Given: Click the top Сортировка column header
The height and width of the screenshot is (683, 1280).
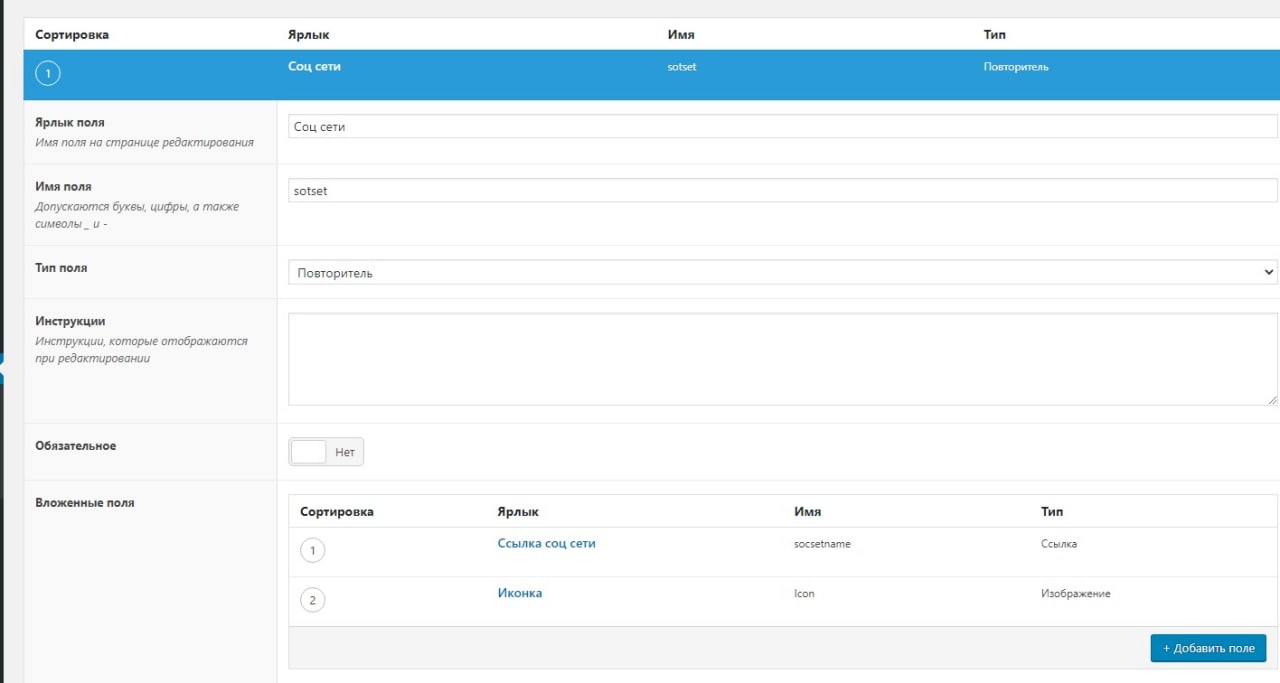Looking at the screenshot, I should pos(72,35).
